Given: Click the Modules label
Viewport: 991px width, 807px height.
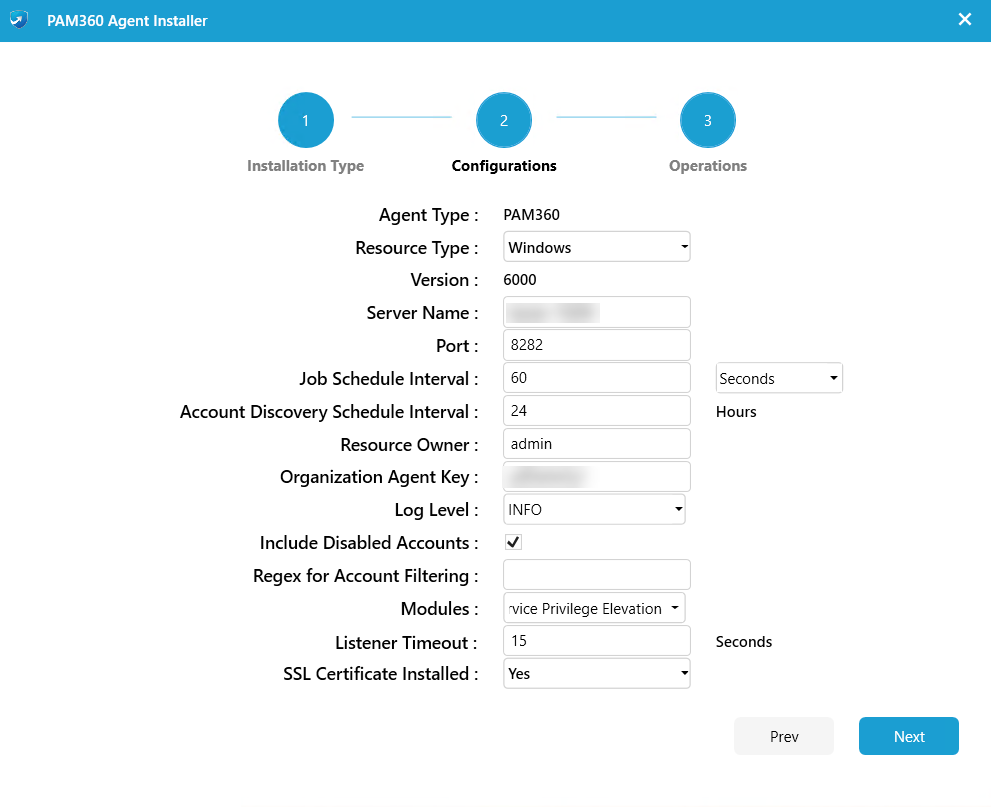Looking at the screenshot, I should [x=439, y=609].
